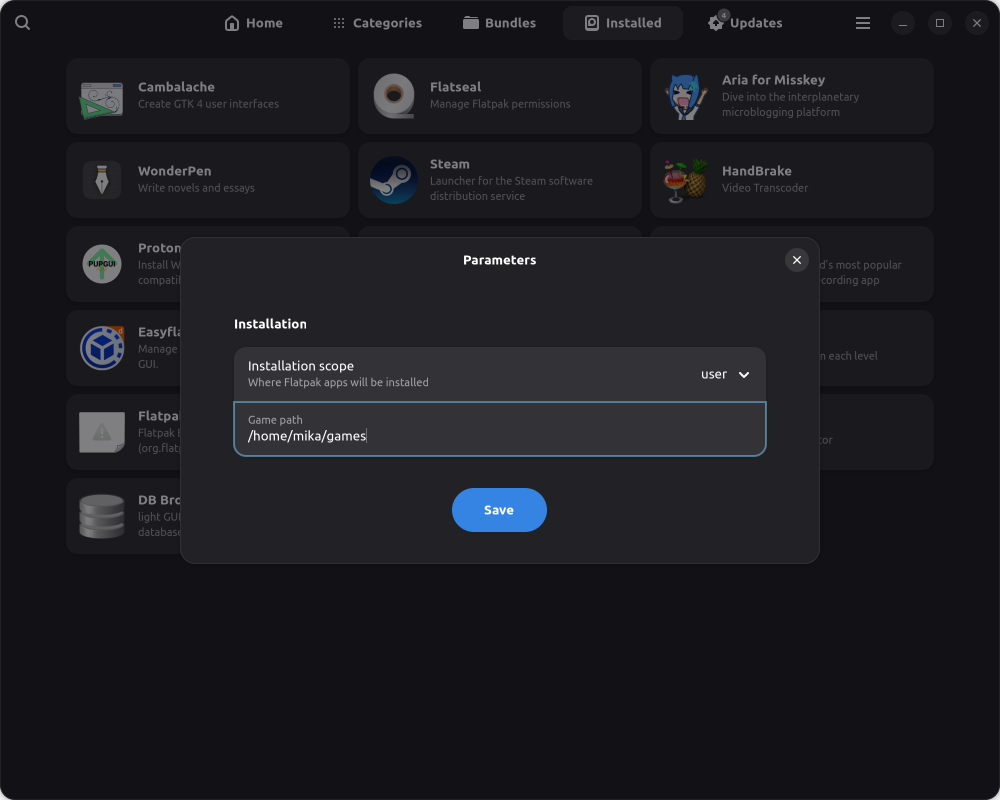This screenshot has width=1000, height=800.
Task: Click 'Create GTK 4 user interfaces' text
Action: [x=209, y=104]
